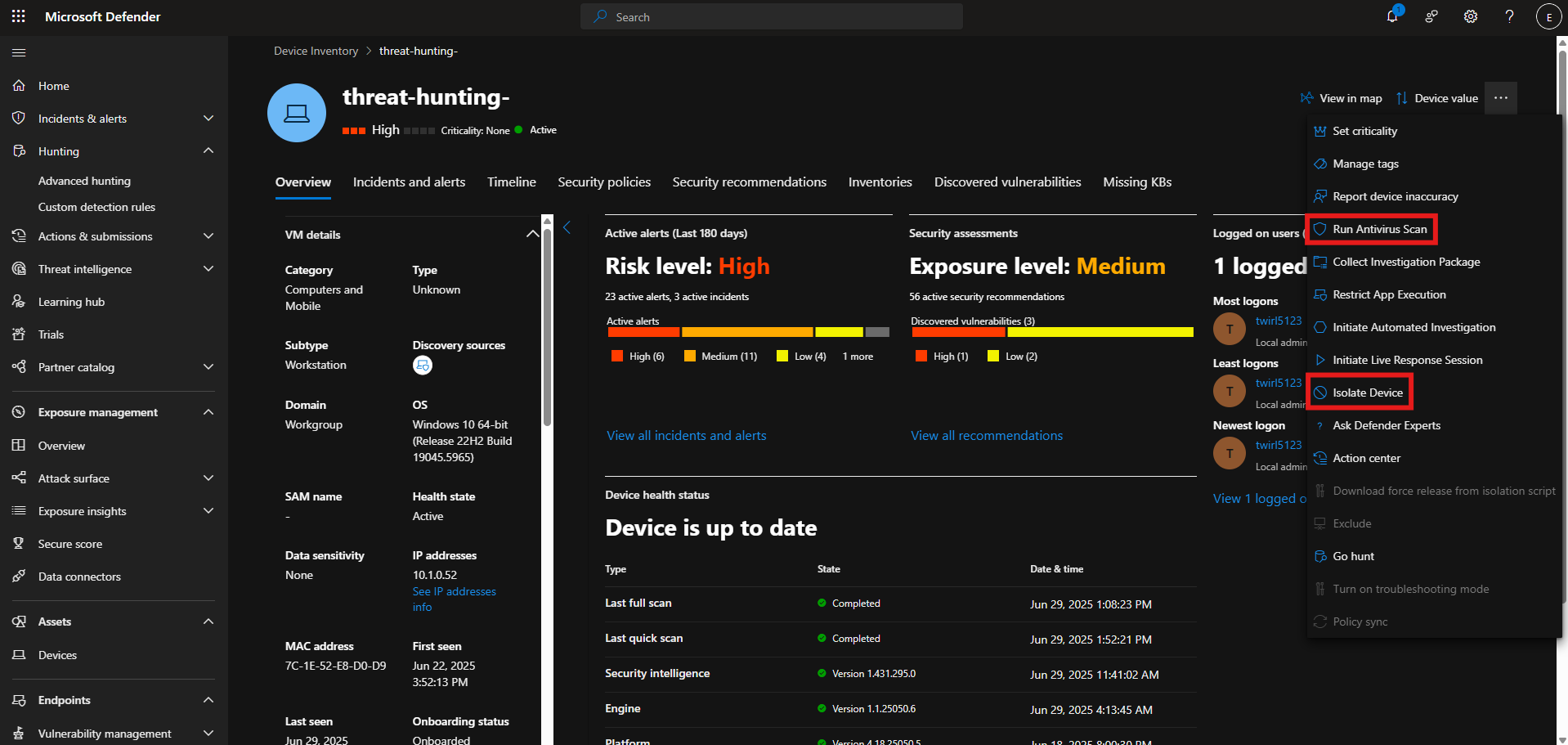This screenshot has width=1568, height=745.
Task: Click the Low (2) yellow vulnerability swatch
Action: tap(993, 356)
